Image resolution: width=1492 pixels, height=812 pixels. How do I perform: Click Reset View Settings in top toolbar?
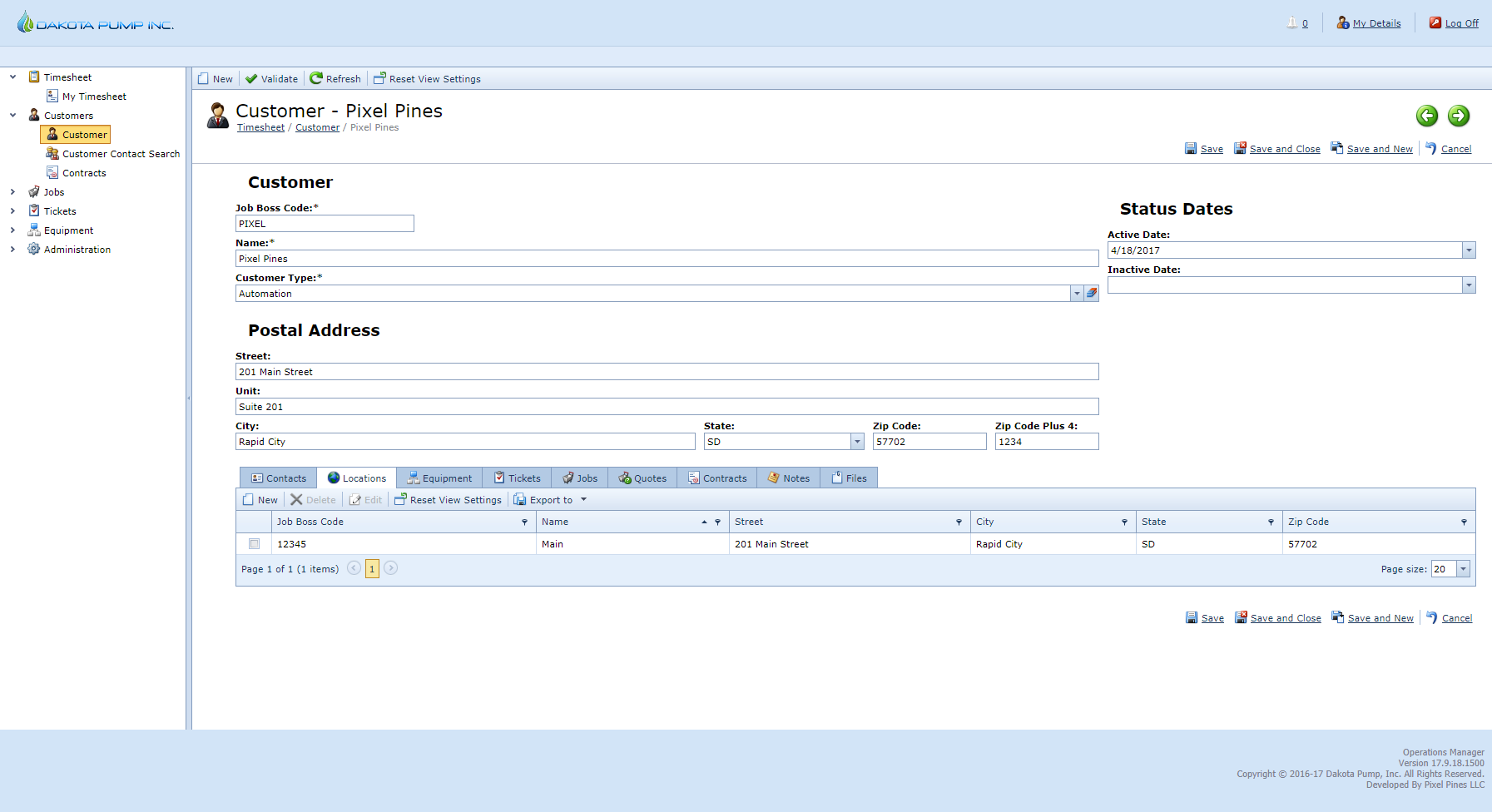(x=427, y=79)
